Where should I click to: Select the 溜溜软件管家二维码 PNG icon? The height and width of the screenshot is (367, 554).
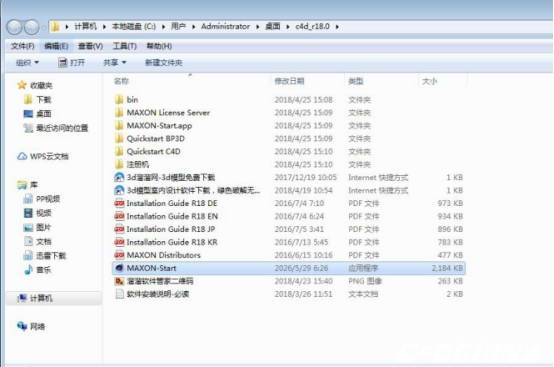click(119, 281)
